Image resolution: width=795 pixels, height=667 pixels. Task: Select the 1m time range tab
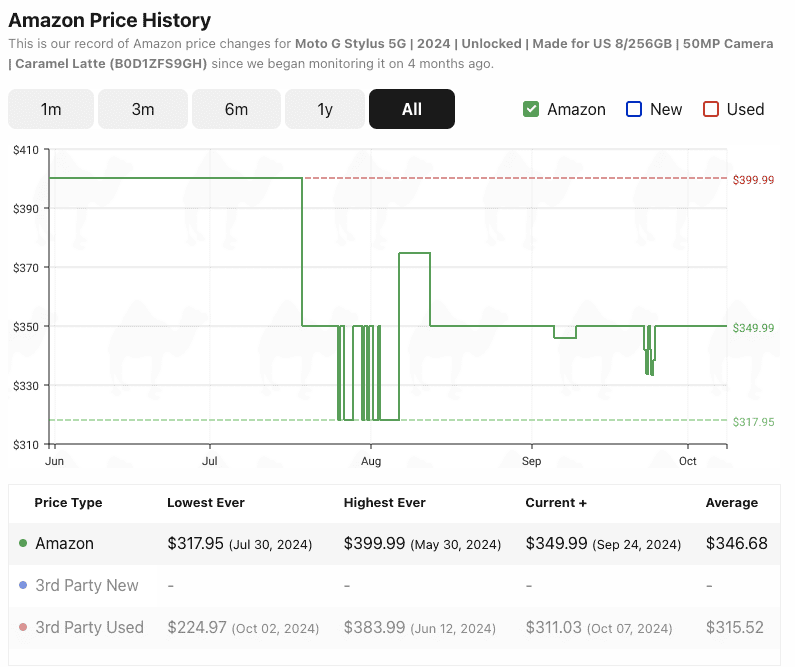coord(51,109)
